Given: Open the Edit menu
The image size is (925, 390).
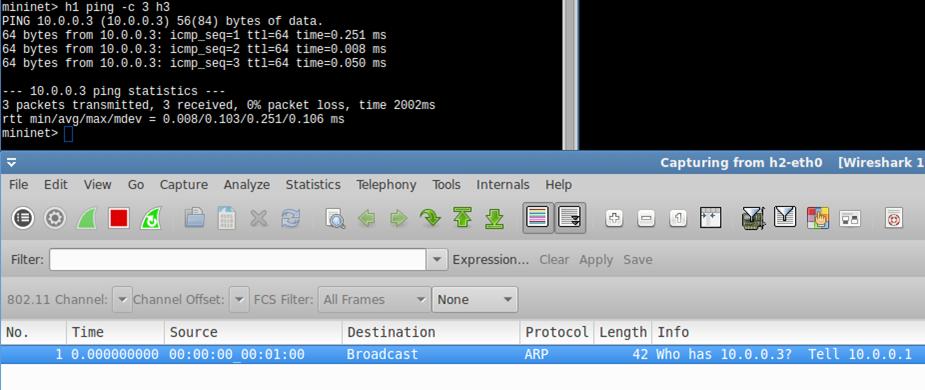Looking at the screenshot, I should [55, 185].
